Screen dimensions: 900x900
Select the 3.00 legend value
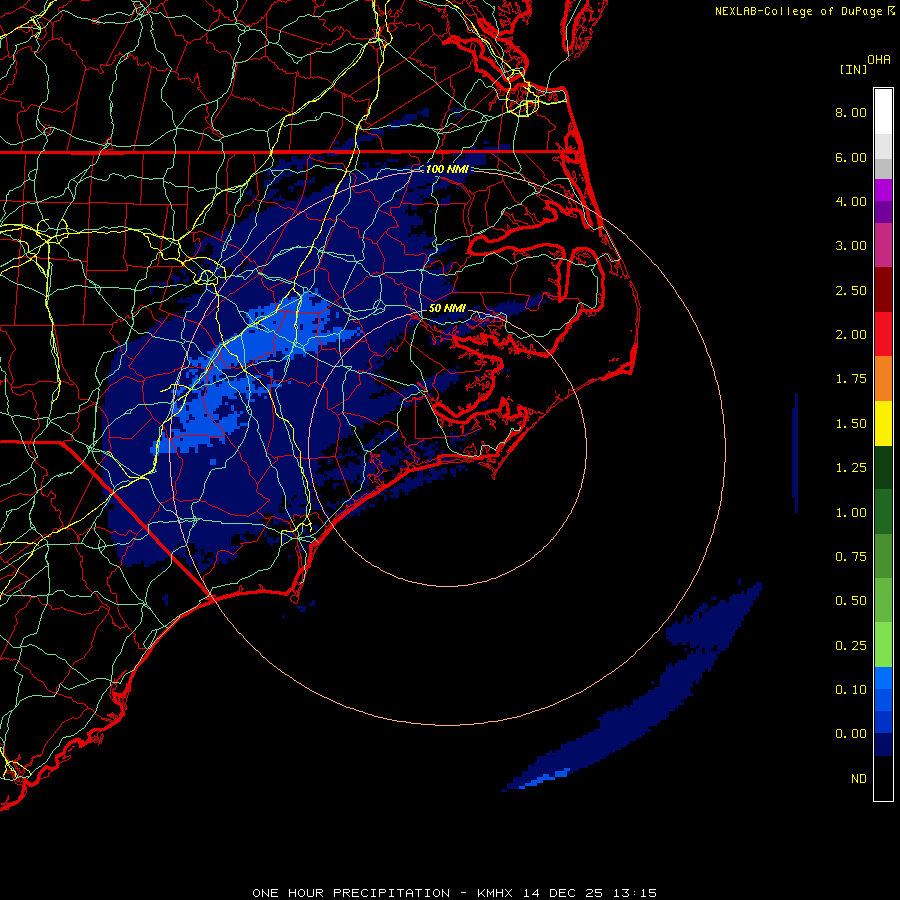(851, 246)
